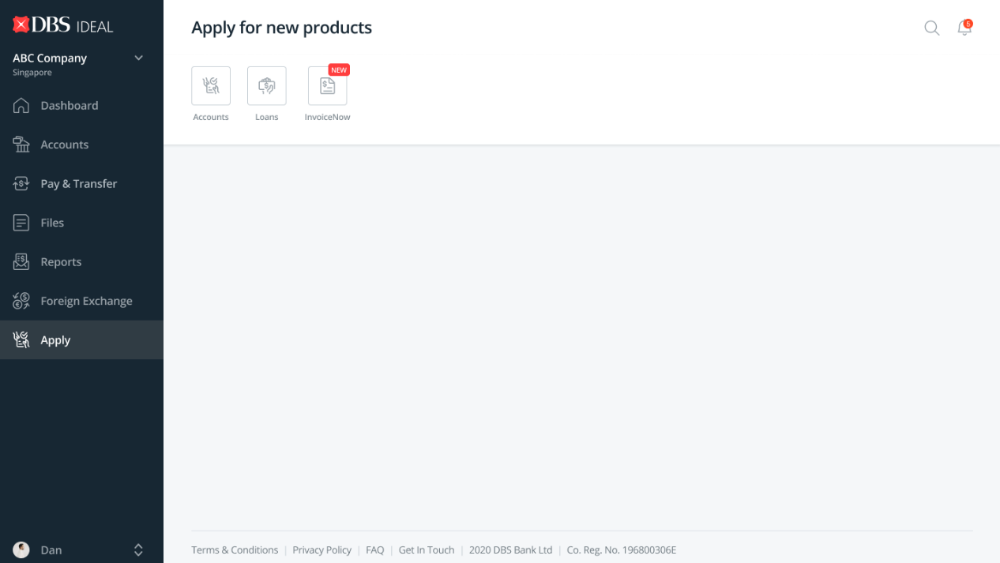The width and height of the screenshot is (1000, 563).
Task: Click the Files document icon
Action: click(x=21, y=223)
